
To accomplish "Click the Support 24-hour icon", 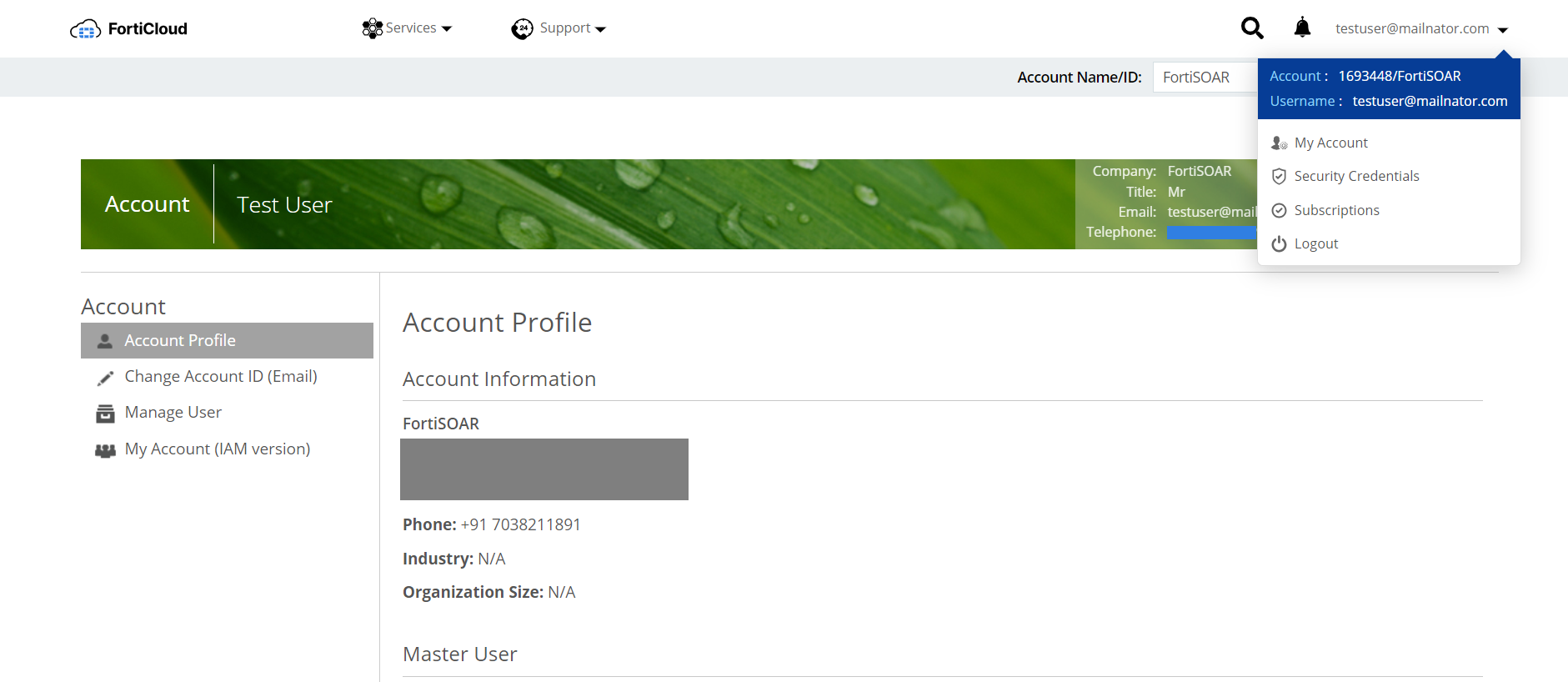I will pos(522,29).
